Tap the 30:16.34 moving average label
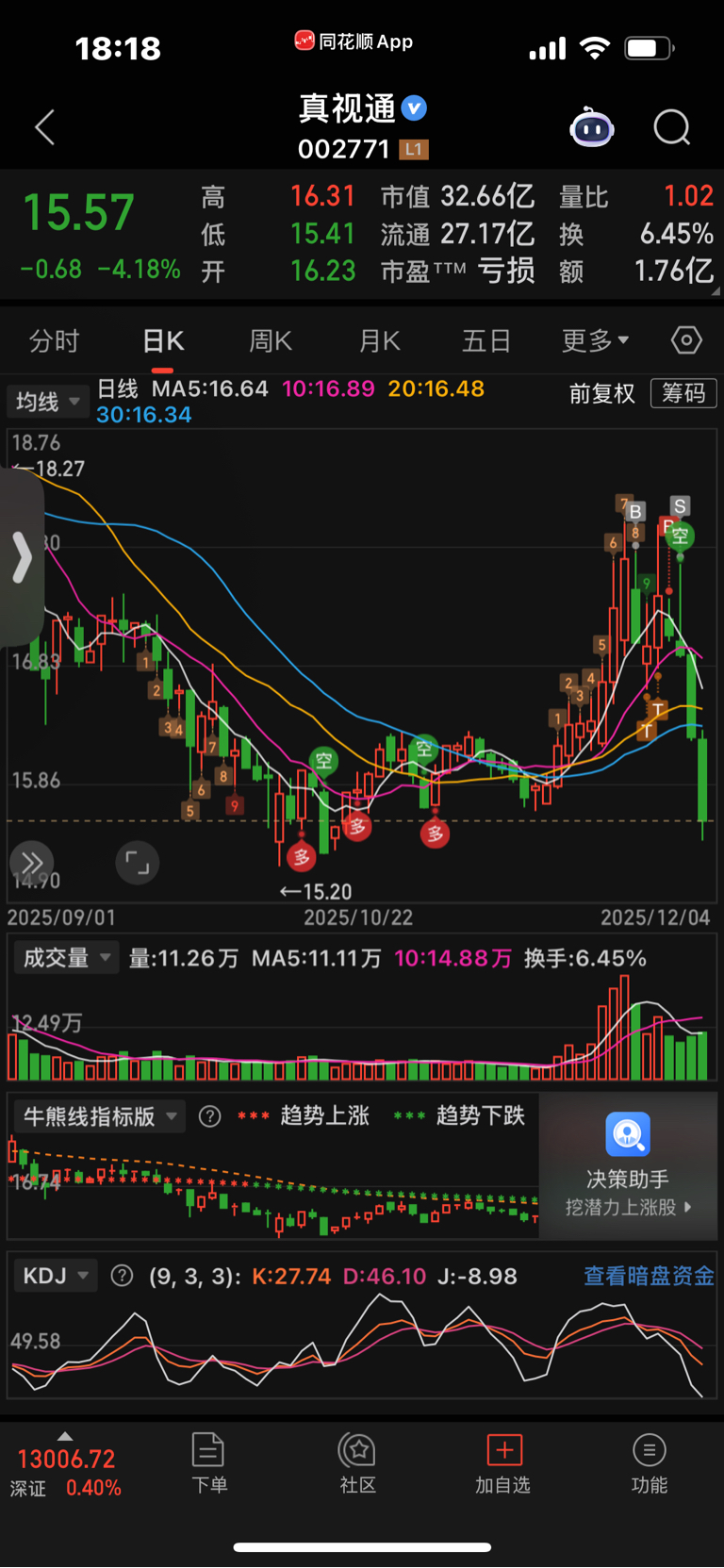 coord(144,415)
